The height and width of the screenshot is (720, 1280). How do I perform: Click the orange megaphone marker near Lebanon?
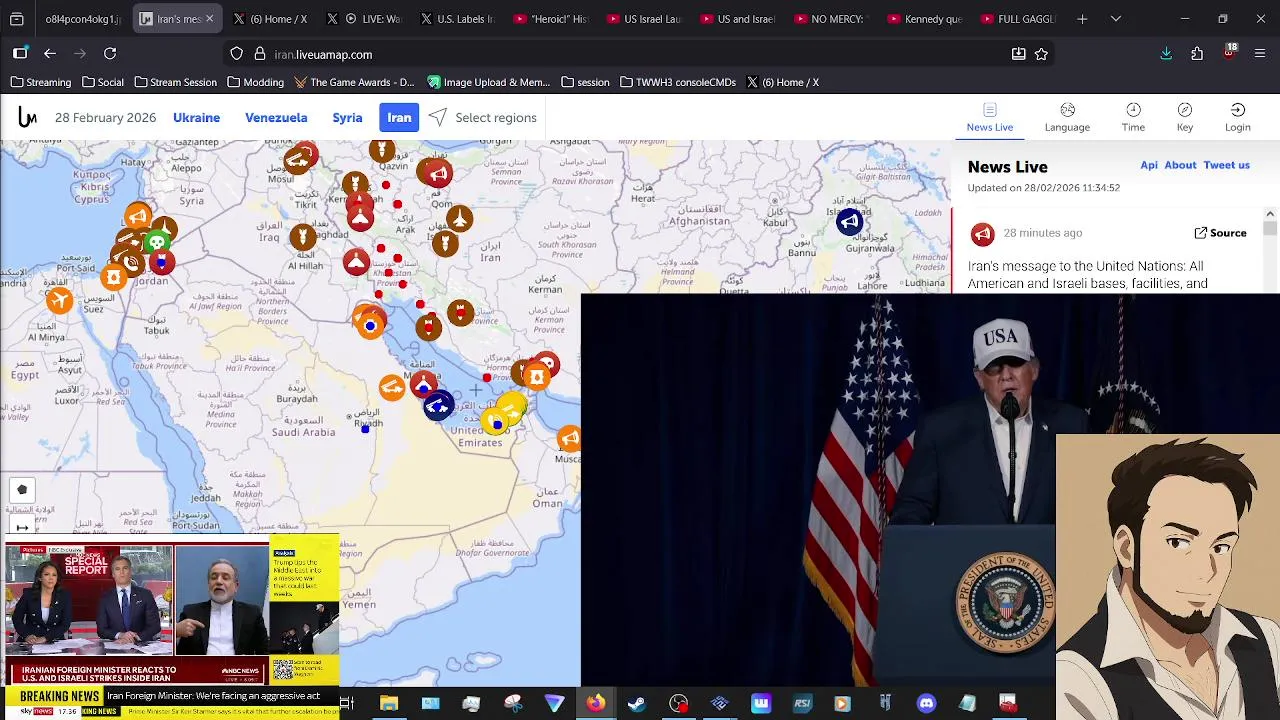point(137,216)
